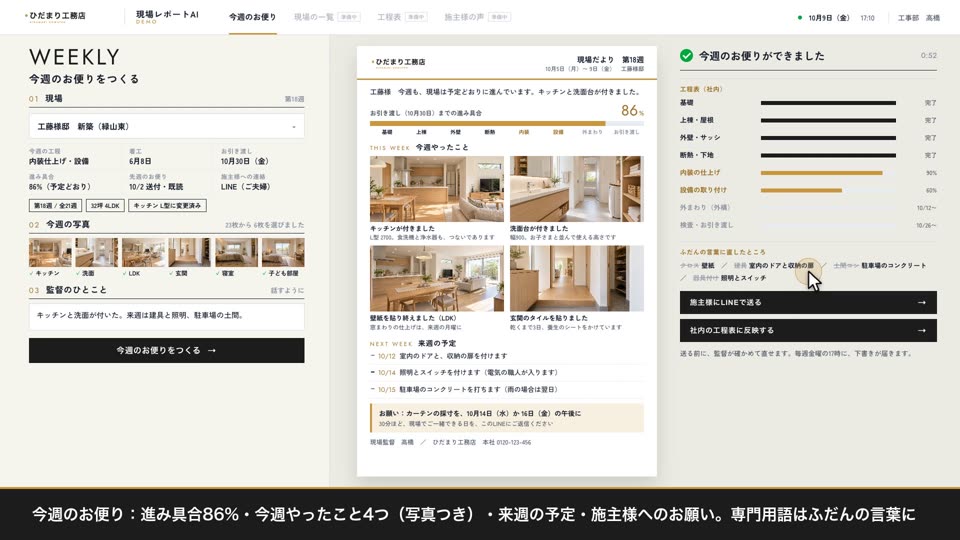The width and height of the screenshot is (960, 540).
Task: Click the 23枚から6枚を選びました note
Action: tap(264, 225)
